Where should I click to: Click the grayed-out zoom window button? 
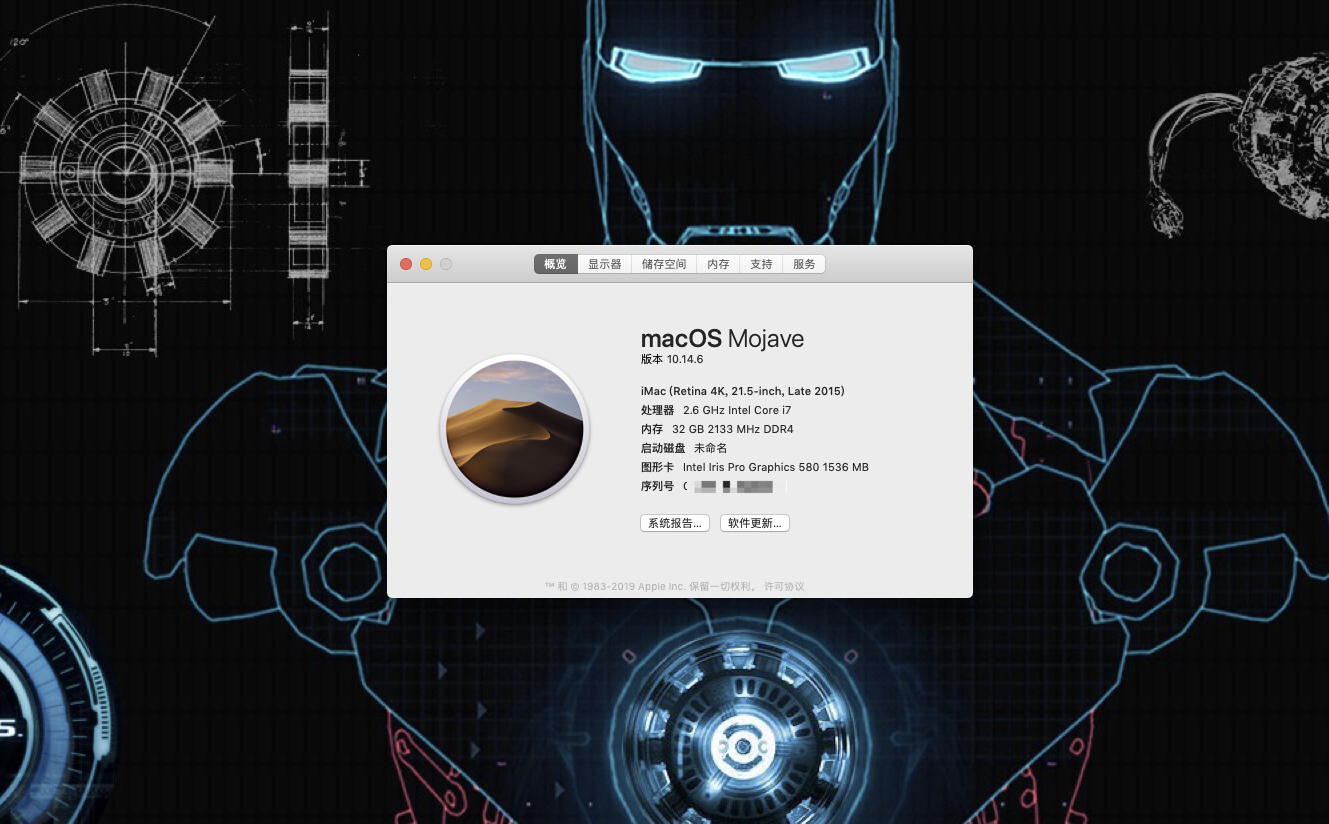[x=446, y=264]
